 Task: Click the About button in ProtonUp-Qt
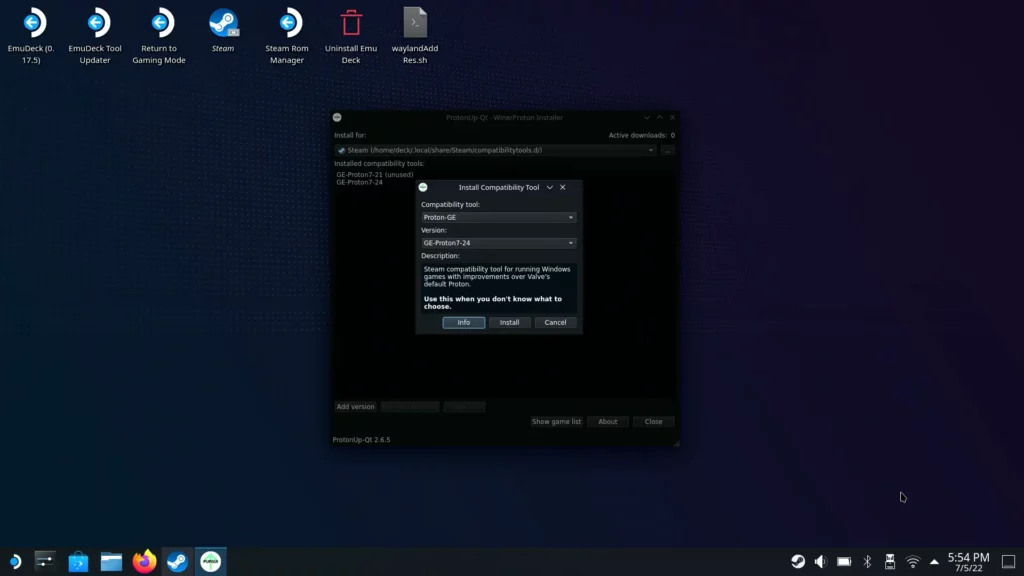tap(607, 422)
